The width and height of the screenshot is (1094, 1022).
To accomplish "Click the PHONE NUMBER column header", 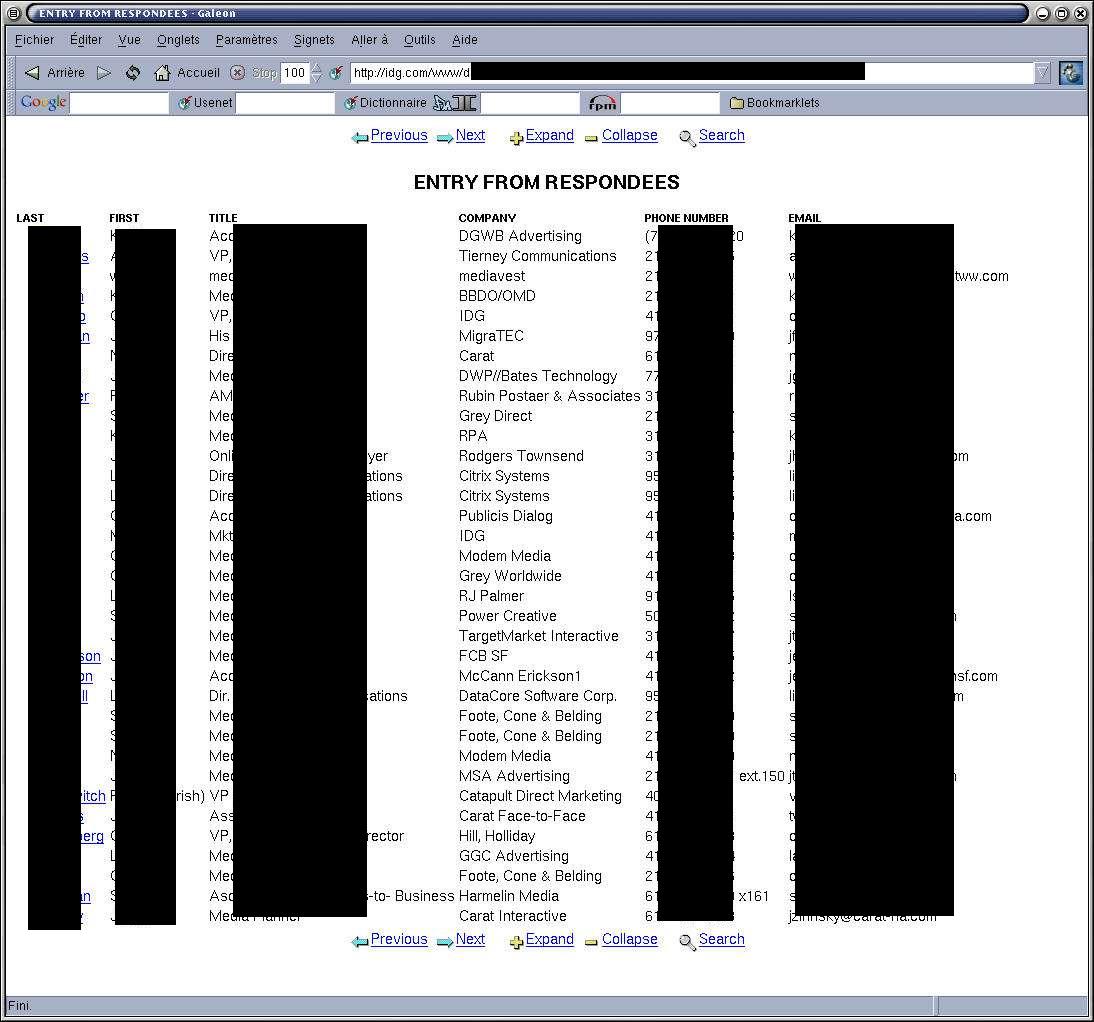I will point(686,218).
